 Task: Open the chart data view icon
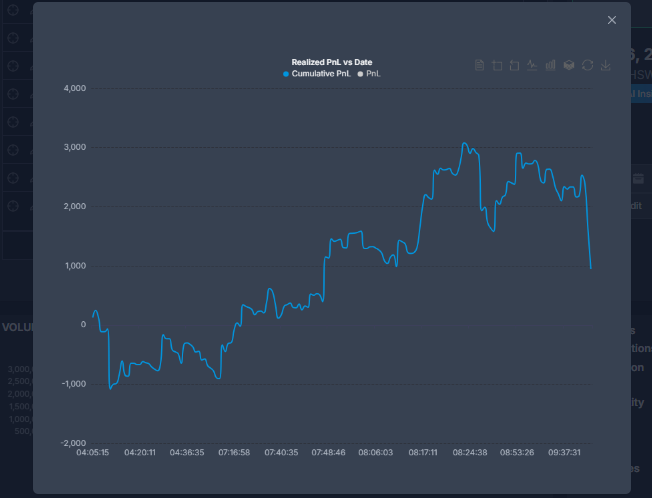tap(479, 65)
